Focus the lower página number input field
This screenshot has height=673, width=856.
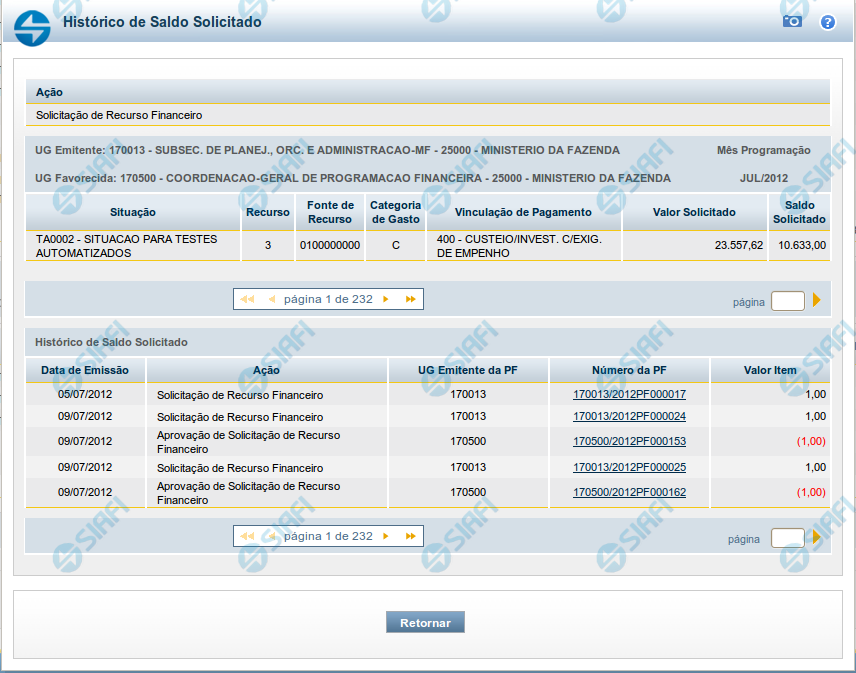point(787,539)
